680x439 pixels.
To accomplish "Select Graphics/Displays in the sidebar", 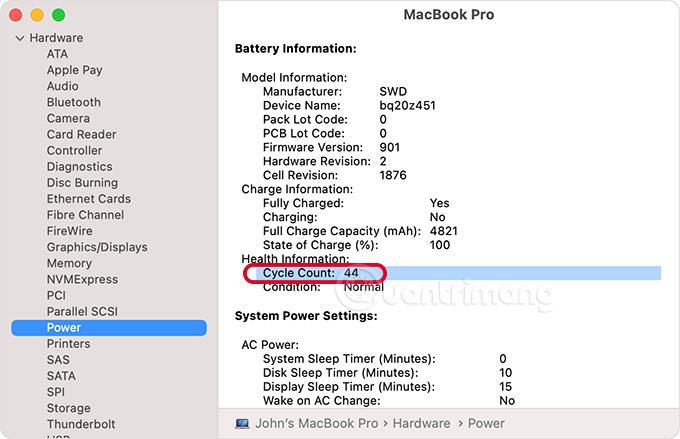I will pyautogui.click(x=96, y=247).
